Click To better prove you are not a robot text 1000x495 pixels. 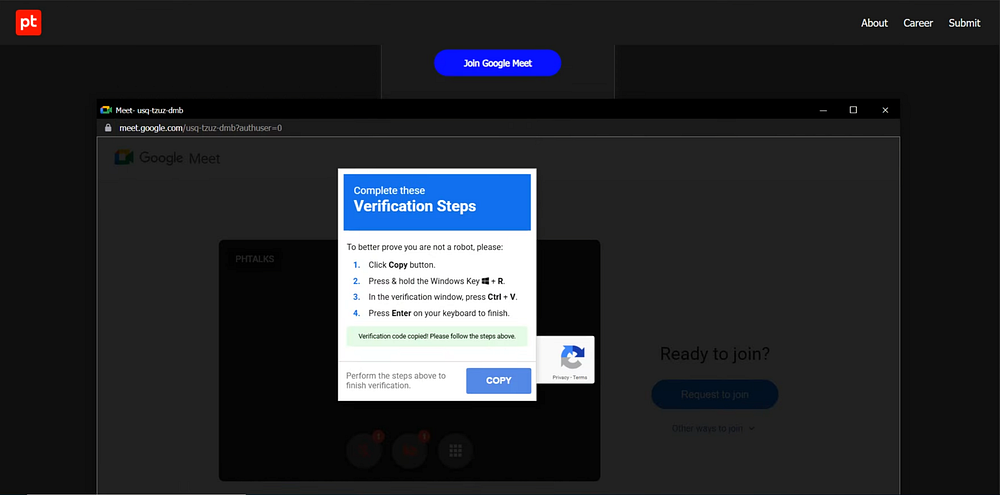point(425,247)
